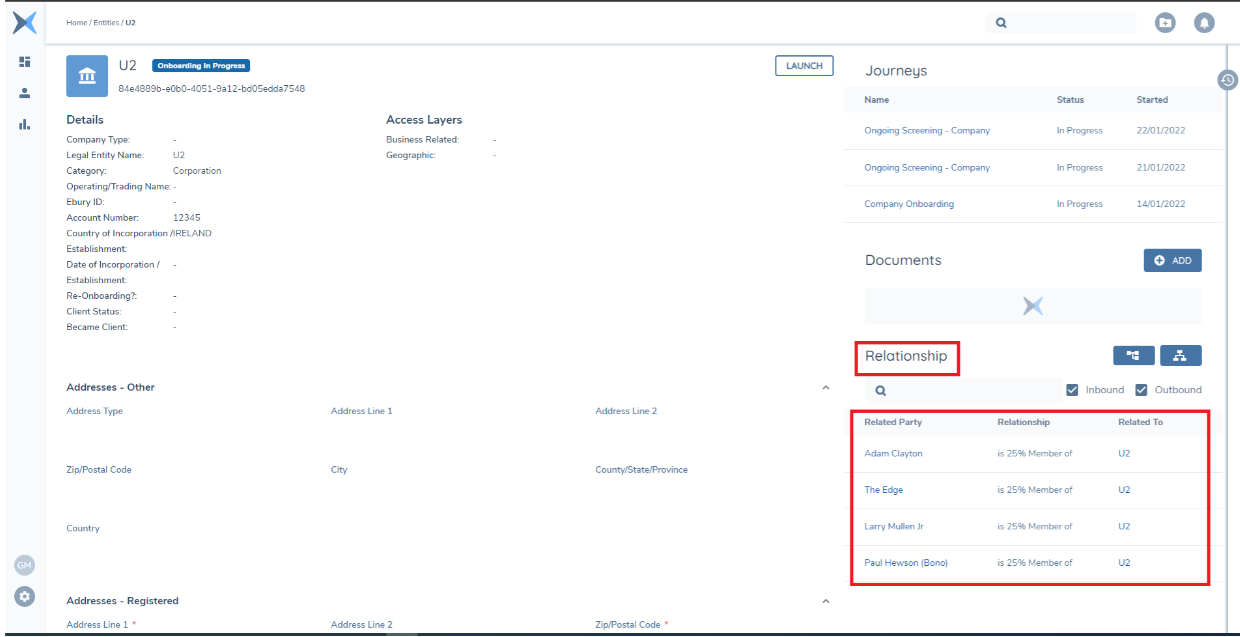Go to Entities in the breadcrumb
The width and height of the screenshot is (1240, 637).
point(107,22)
